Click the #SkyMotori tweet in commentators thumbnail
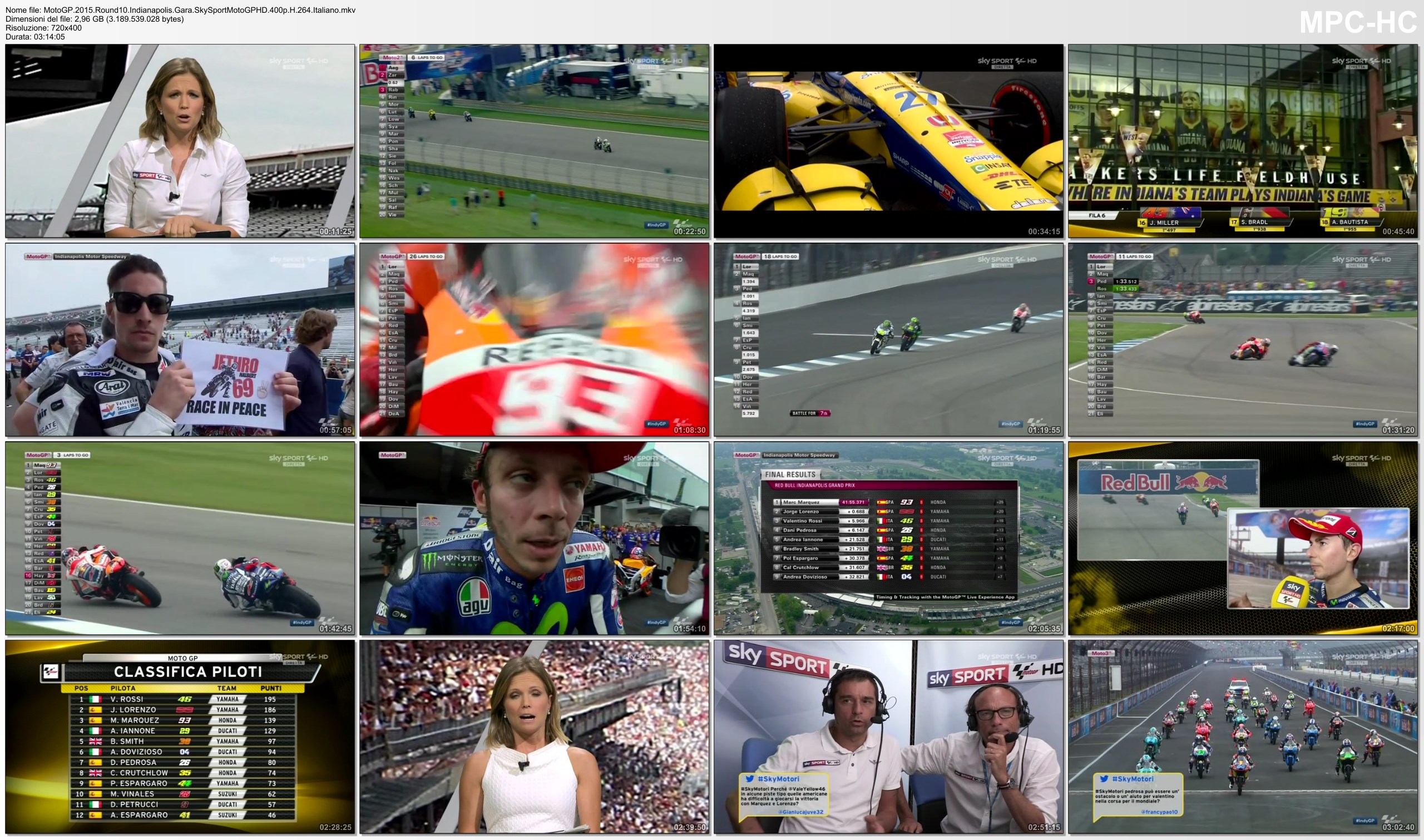The height and width of the screenshot is (840, 1424). 784,797
